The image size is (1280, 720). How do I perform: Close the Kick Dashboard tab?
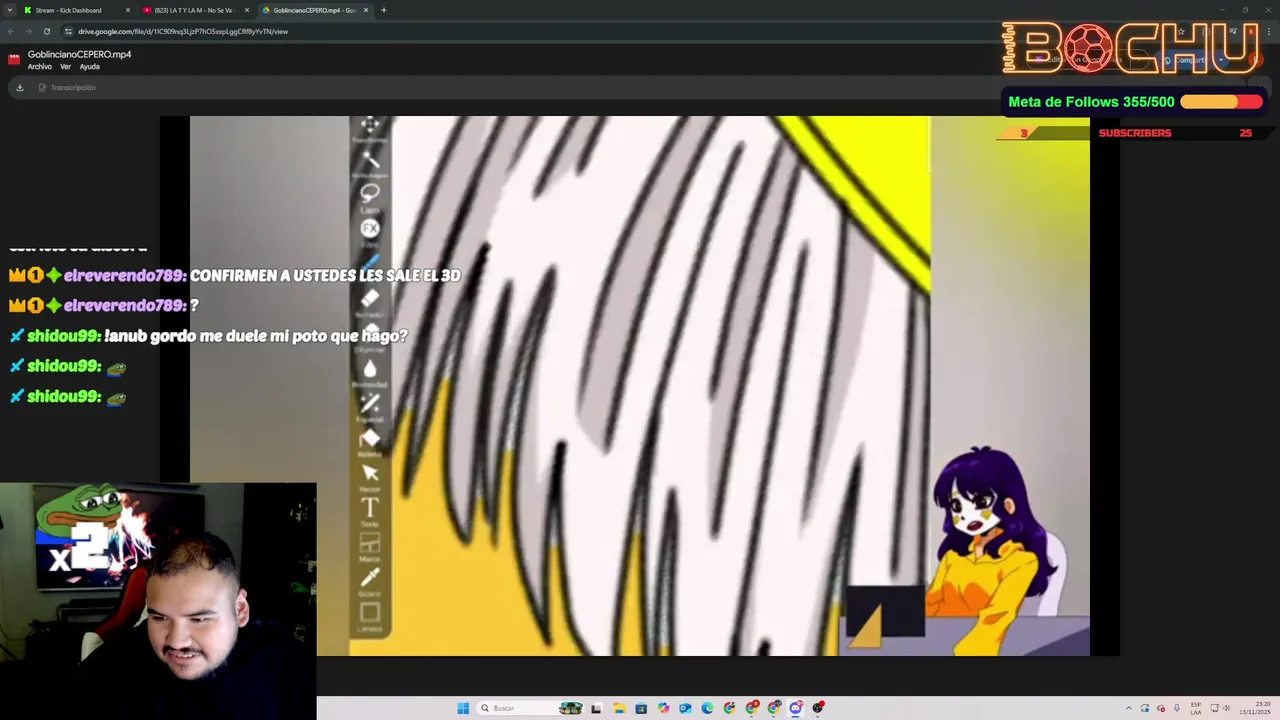127,10
